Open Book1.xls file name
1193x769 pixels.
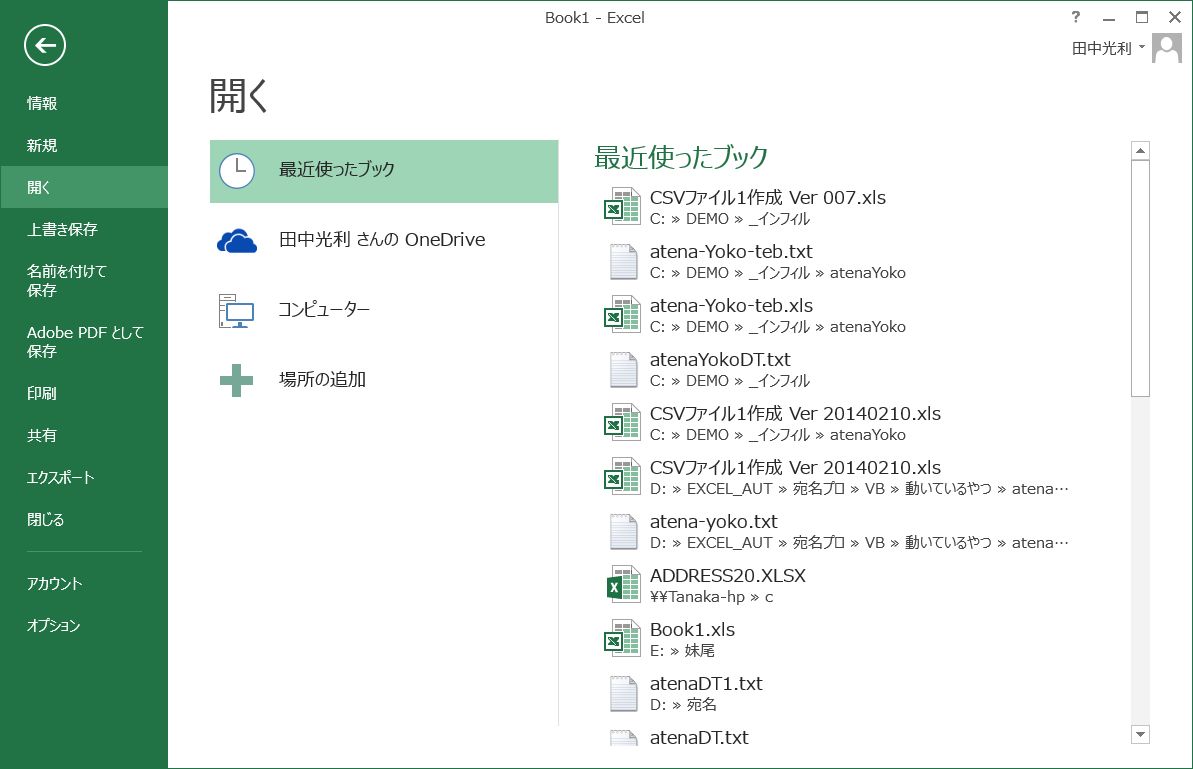click(692, 630)
